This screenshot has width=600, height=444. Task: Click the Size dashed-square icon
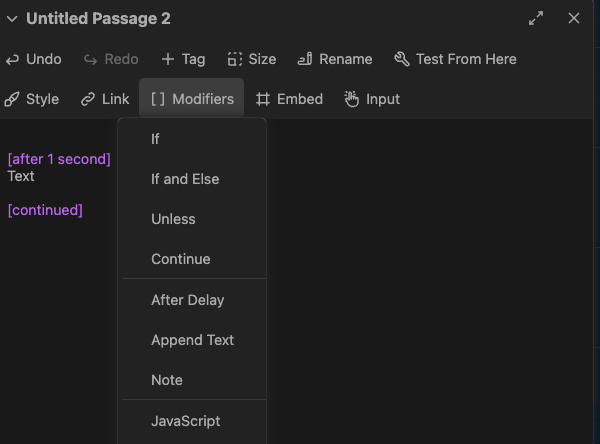click(235, 60)
